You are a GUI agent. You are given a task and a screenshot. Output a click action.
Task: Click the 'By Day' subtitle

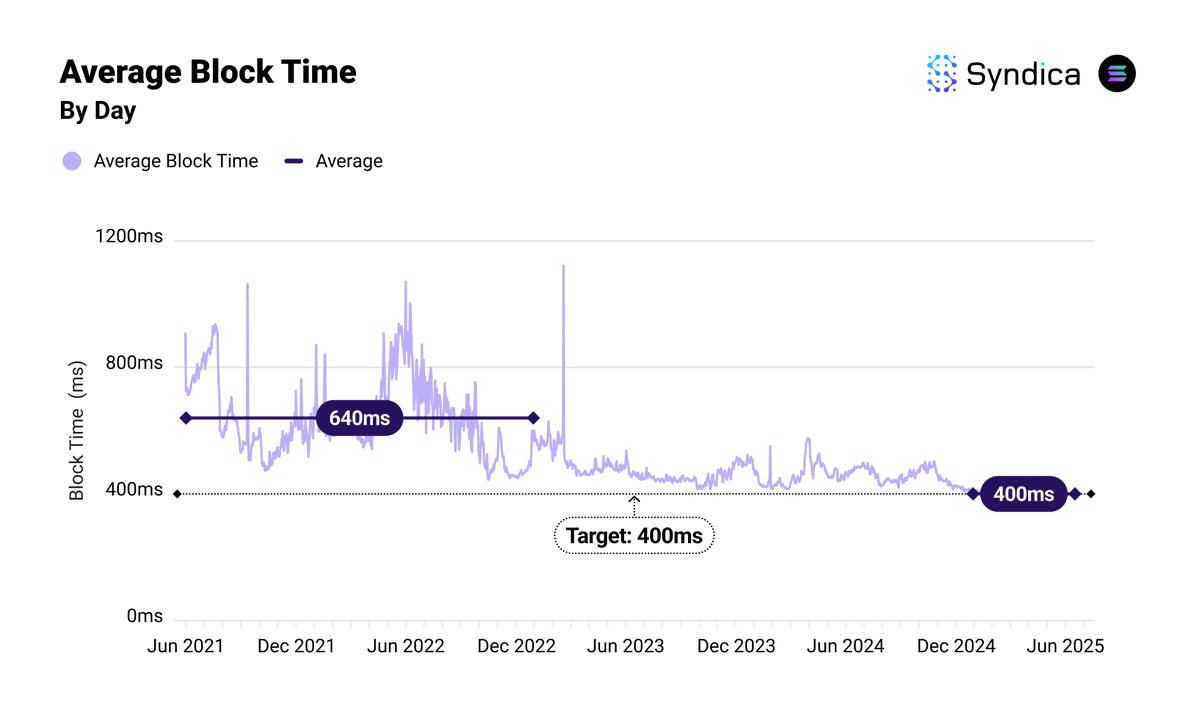[x=98, y=111]
